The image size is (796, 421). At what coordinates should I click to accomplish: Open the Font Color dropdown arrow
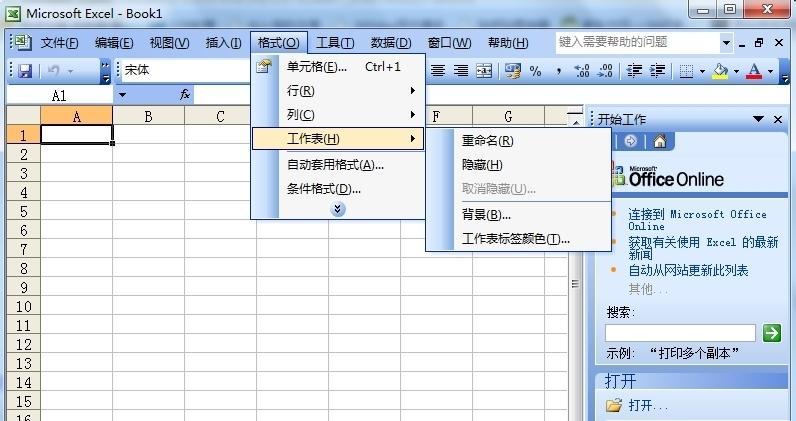click(x=771, y=72)
